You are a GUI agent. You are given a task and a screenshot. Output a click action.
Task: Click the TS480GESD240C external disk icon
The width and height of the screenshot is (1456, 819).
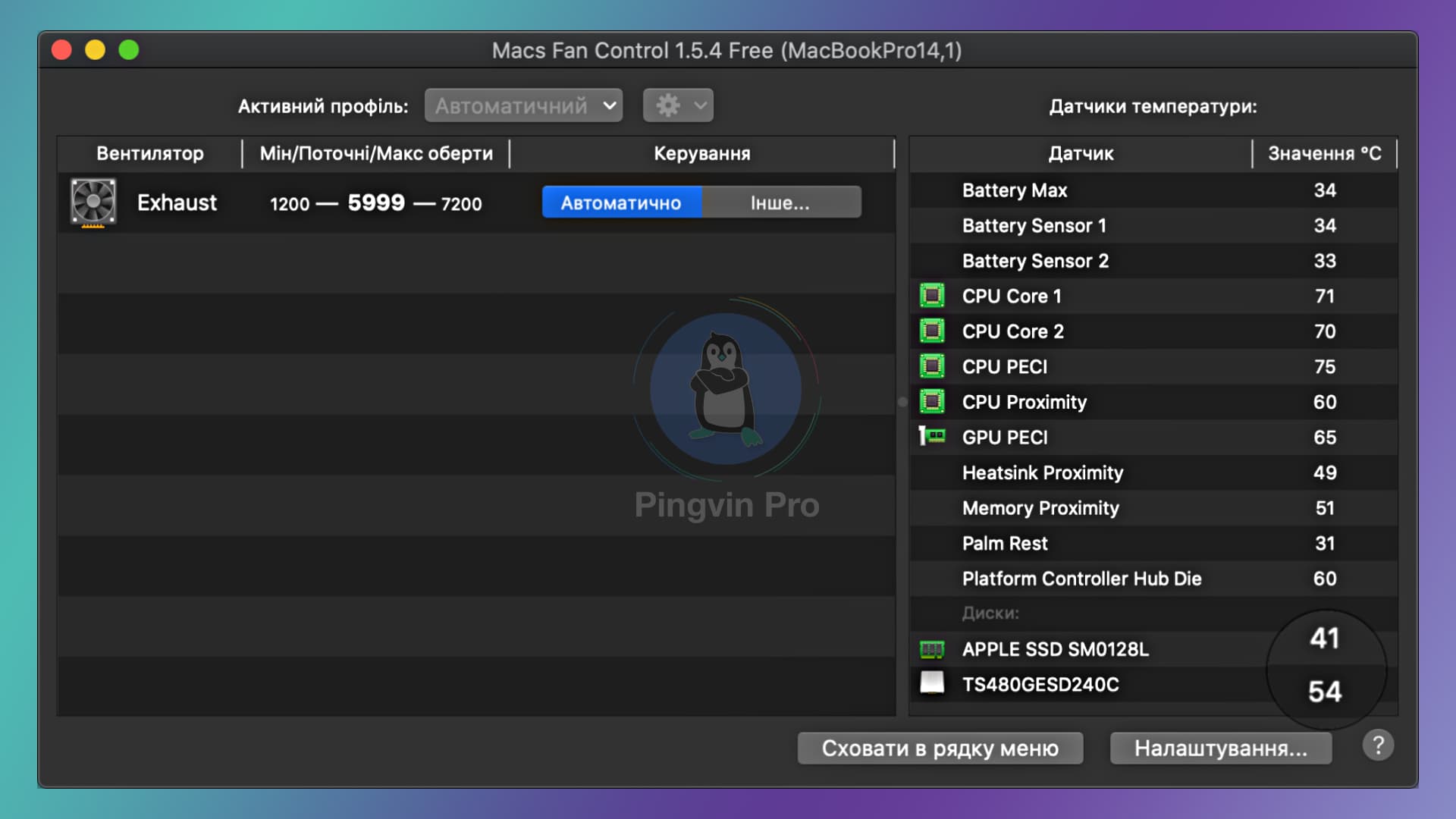pos(932,683)
